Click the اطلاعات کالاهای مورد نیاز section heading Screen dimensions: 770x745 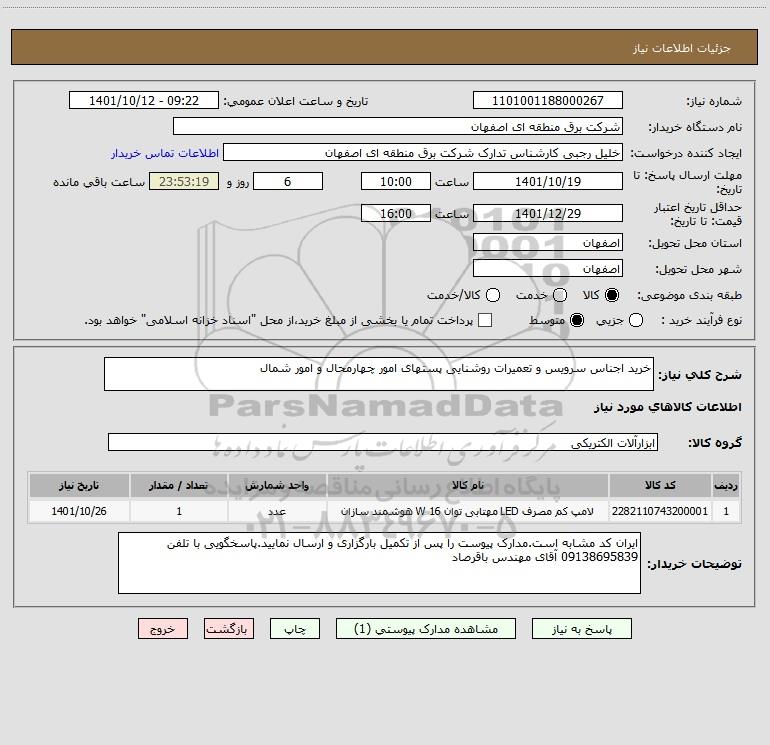(667, 407)
